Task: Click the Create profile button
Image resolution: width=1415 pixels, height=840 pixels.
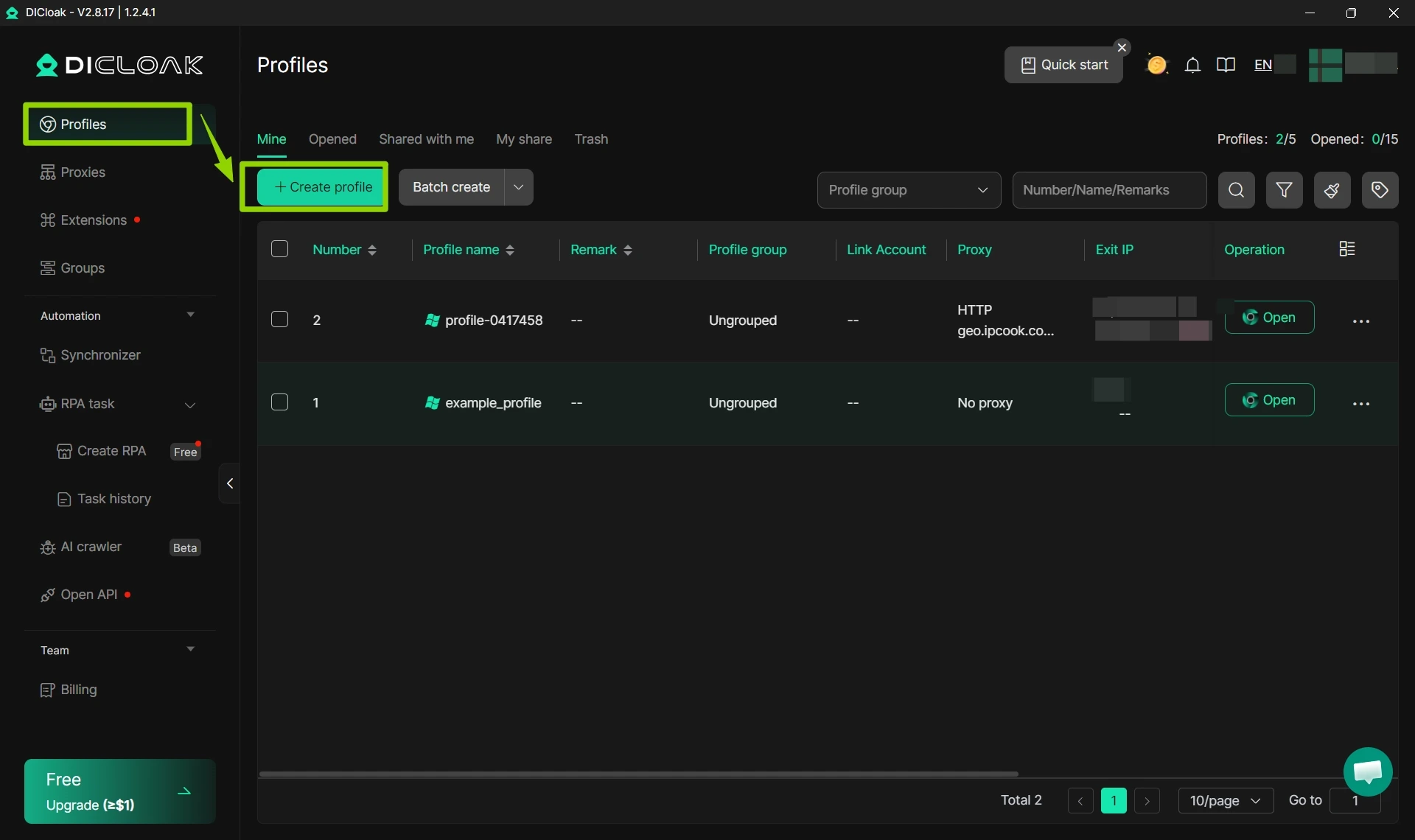Action: pos(322,186)
